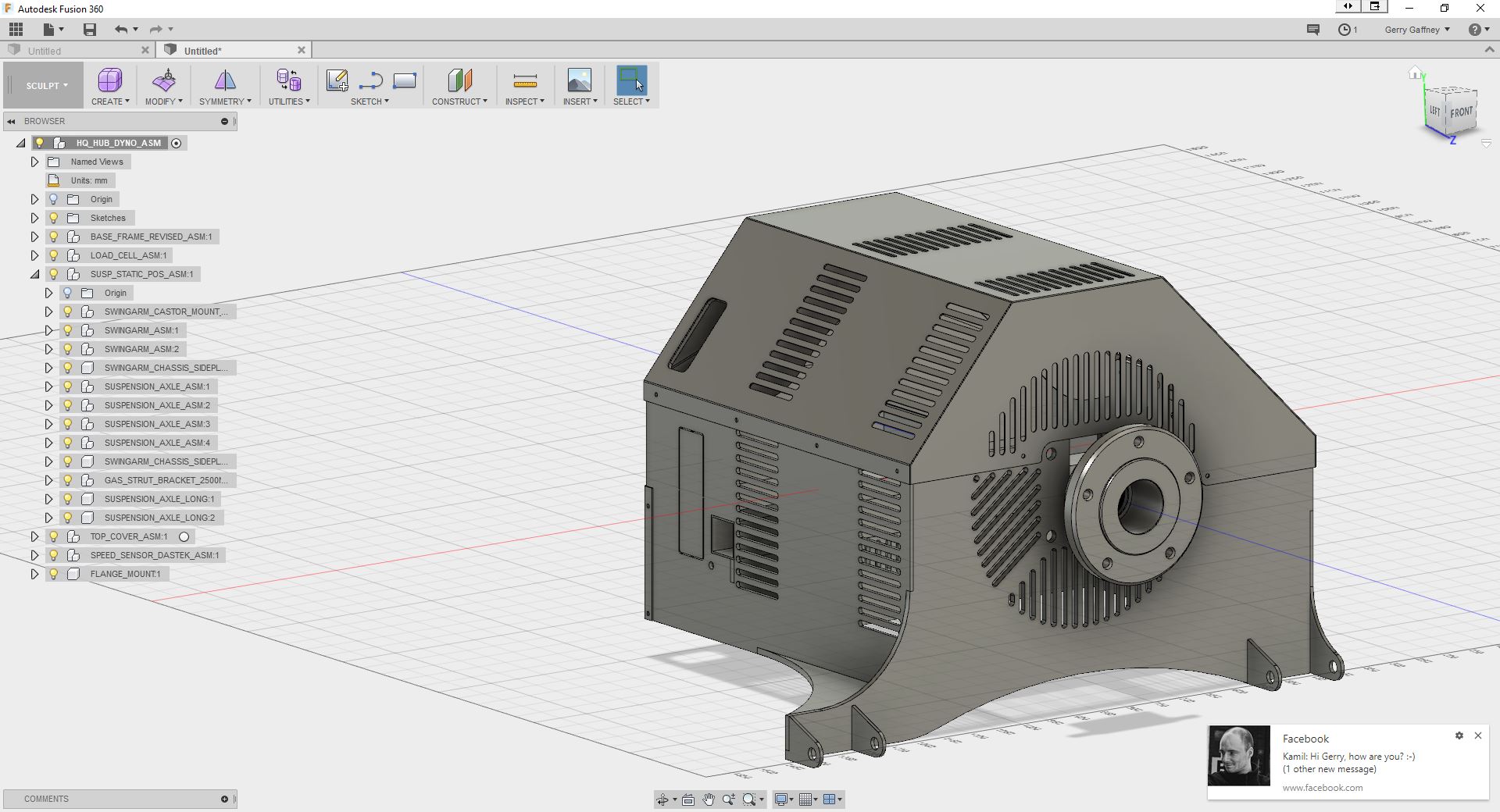
Task: Click the FRONT face of the view cube
Action: click(x=1461, y=112)
